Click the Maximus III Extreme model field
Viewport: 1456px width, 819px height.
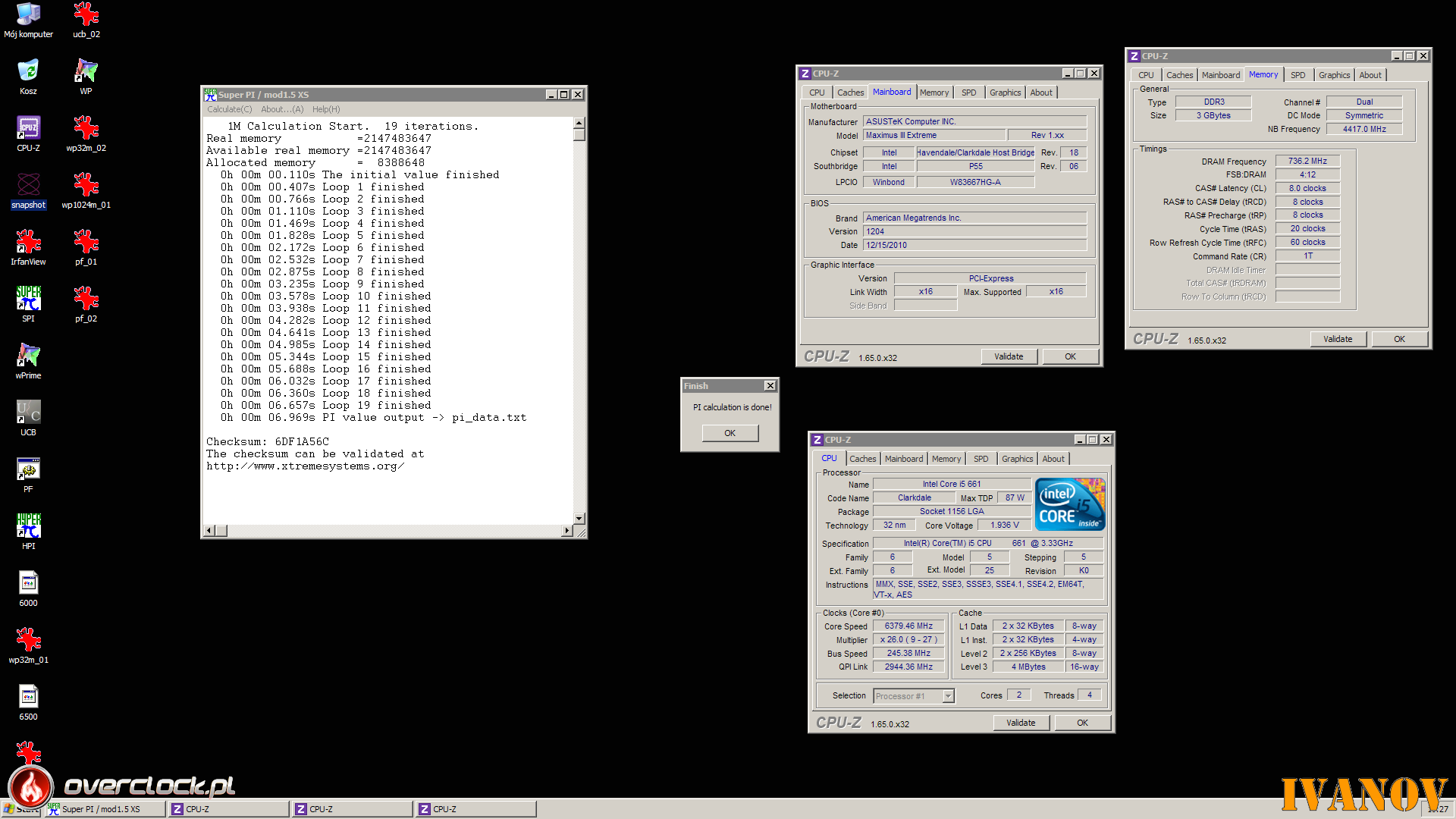pyautogui.click(x=934, y=135)
